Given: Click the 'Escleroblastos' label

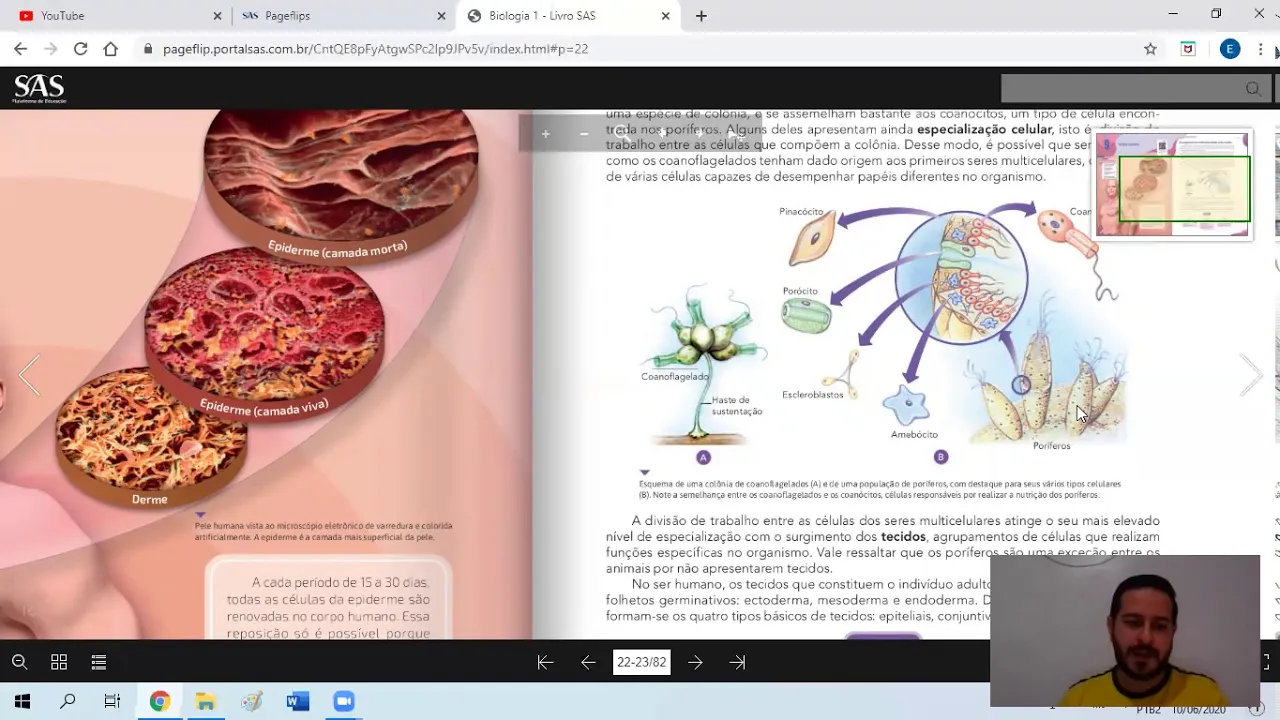Looking at the screenshot, I should tap(813, 395).
